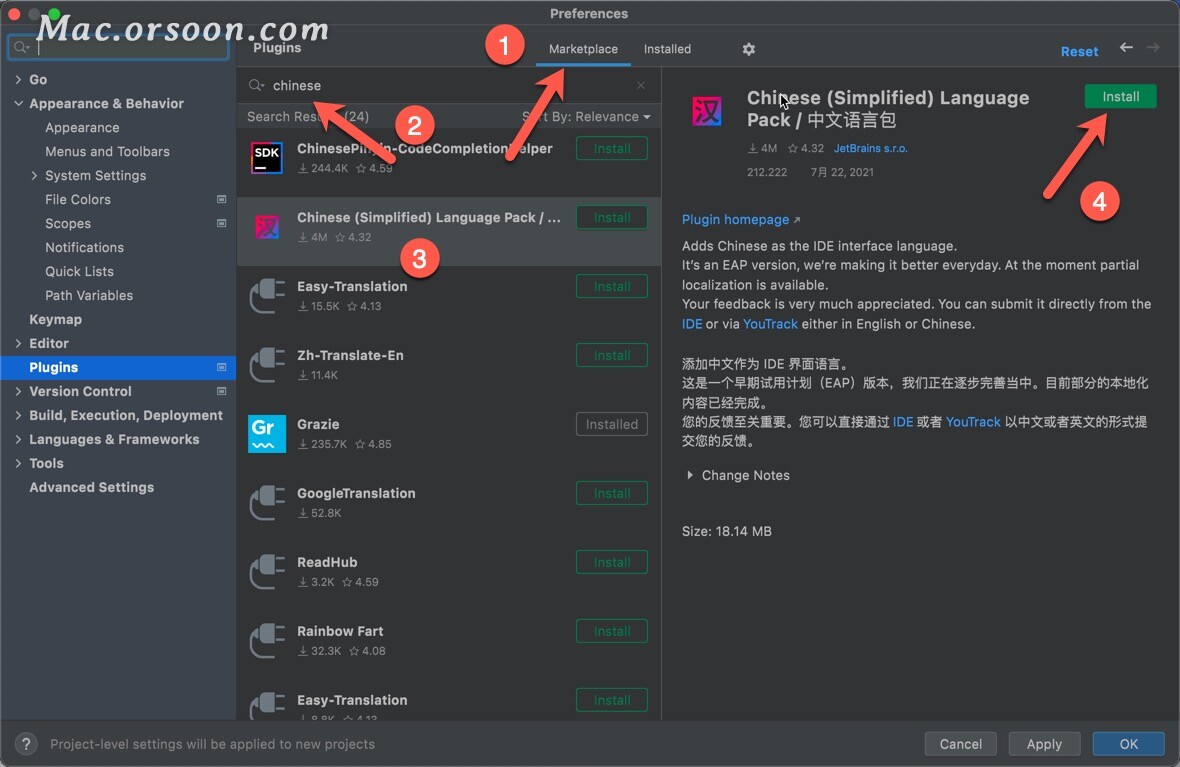
Task: Click the Installed button for Grazie
Action: coord(612,425)
